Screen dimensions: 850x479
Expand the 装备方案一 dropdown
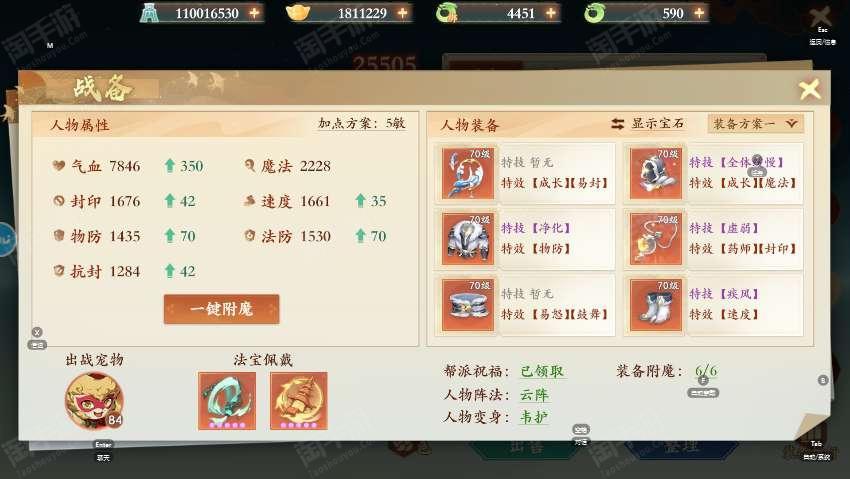click(x=755, y=124)
